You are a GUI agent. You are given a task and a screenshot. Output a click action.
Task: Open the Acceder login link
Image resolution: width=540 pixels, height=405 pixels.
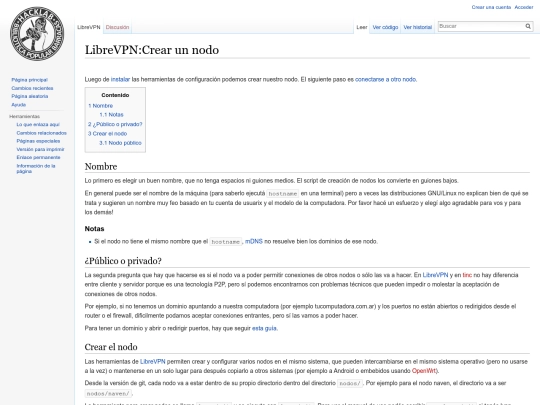click(524, 7)
